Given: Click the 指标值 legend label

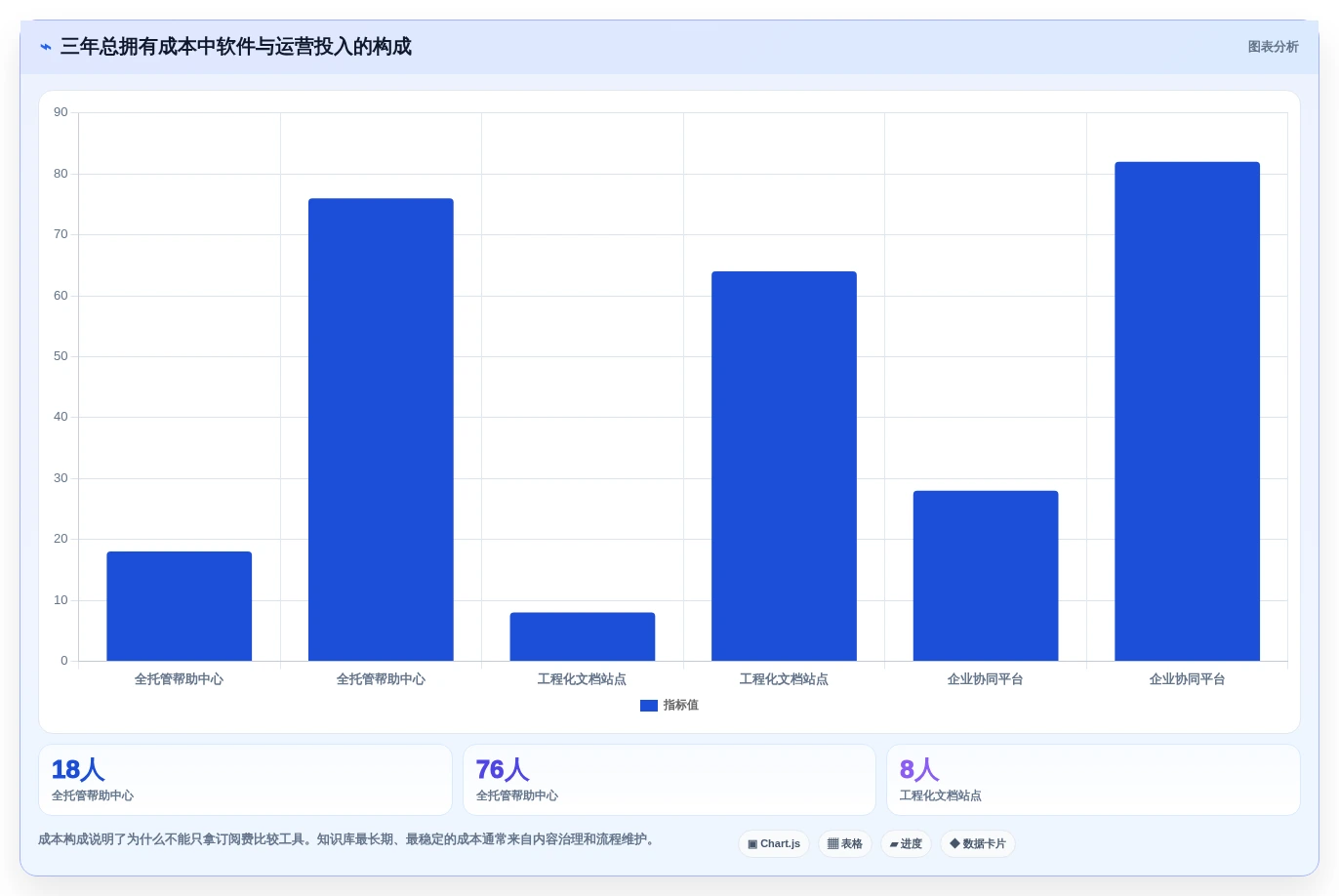Looking at the screenshot, I should 681,706.
